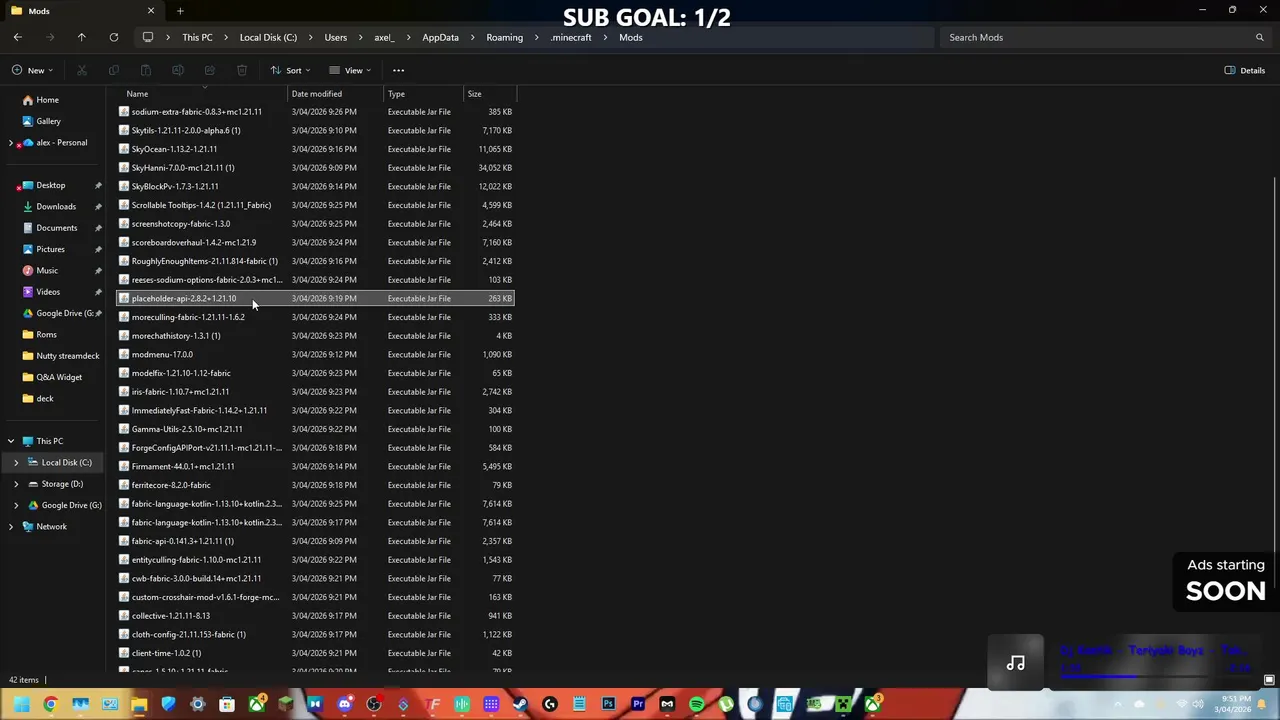The width and height of the screenshot is (1280, 720).
Task: Open Windows Settings gear in taskbar
Action: 198,705
